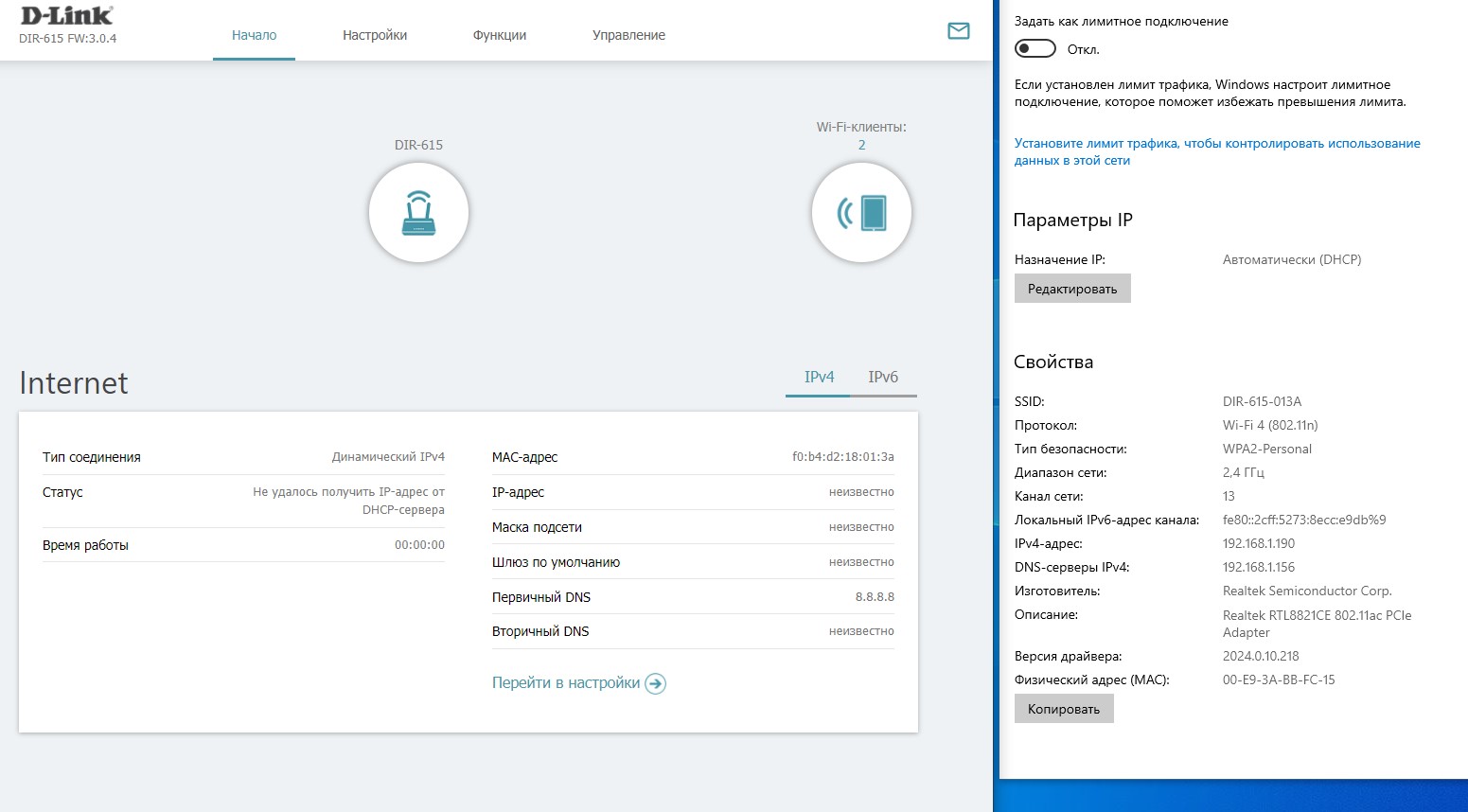Open the mail envelope notifications icon
The height and width of the screenshot is (812, 1468).
click(958, 31)
